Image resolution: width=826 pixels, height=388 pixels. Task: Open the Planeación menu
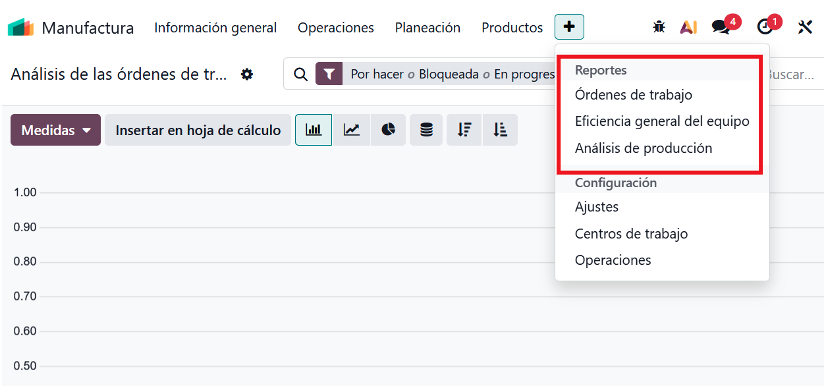click(428, 27)
